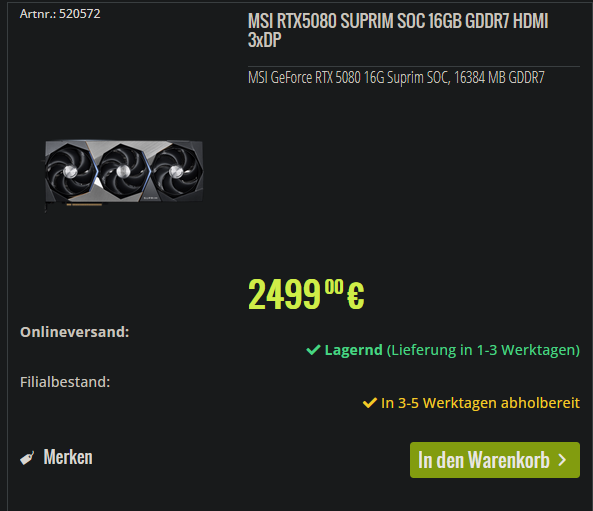The height and width of the screenshot is (511, 593).
Task: Save the product with the Merken label
Action: coord(68,457)
